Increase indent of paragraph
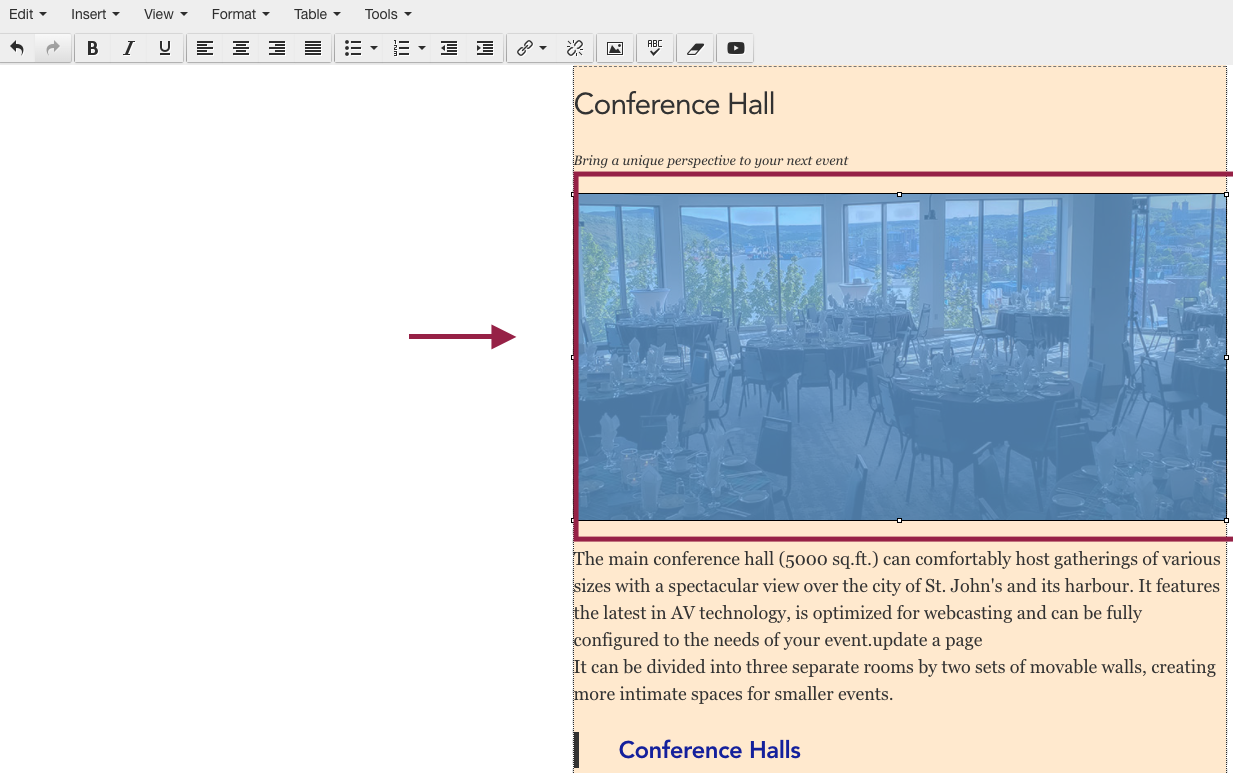The image size is (1233, 773). pyautogui.click(x=485, y=48)
